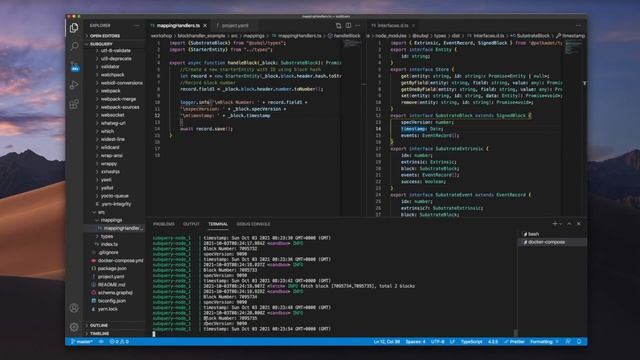This screenshot has width=640, height=360.
Task: Open the Search view in activity bar
Action: (74, 46)
